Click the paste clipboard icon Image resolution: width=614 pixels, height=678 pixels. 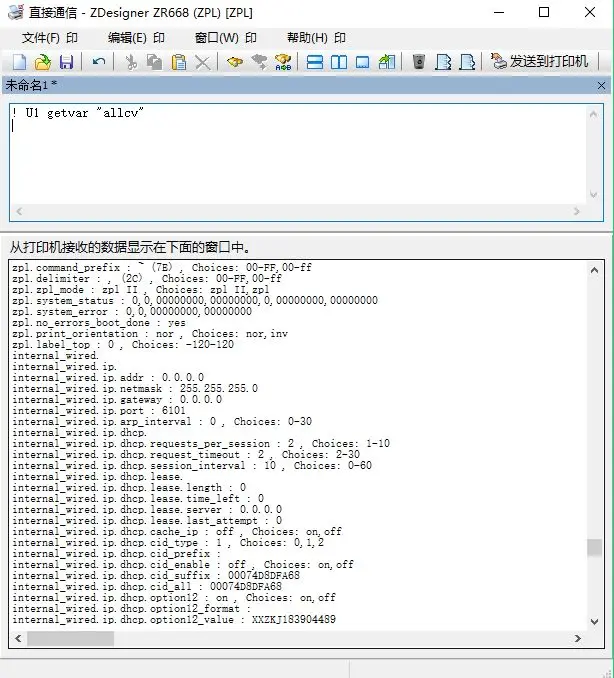[x=179, y=62]
